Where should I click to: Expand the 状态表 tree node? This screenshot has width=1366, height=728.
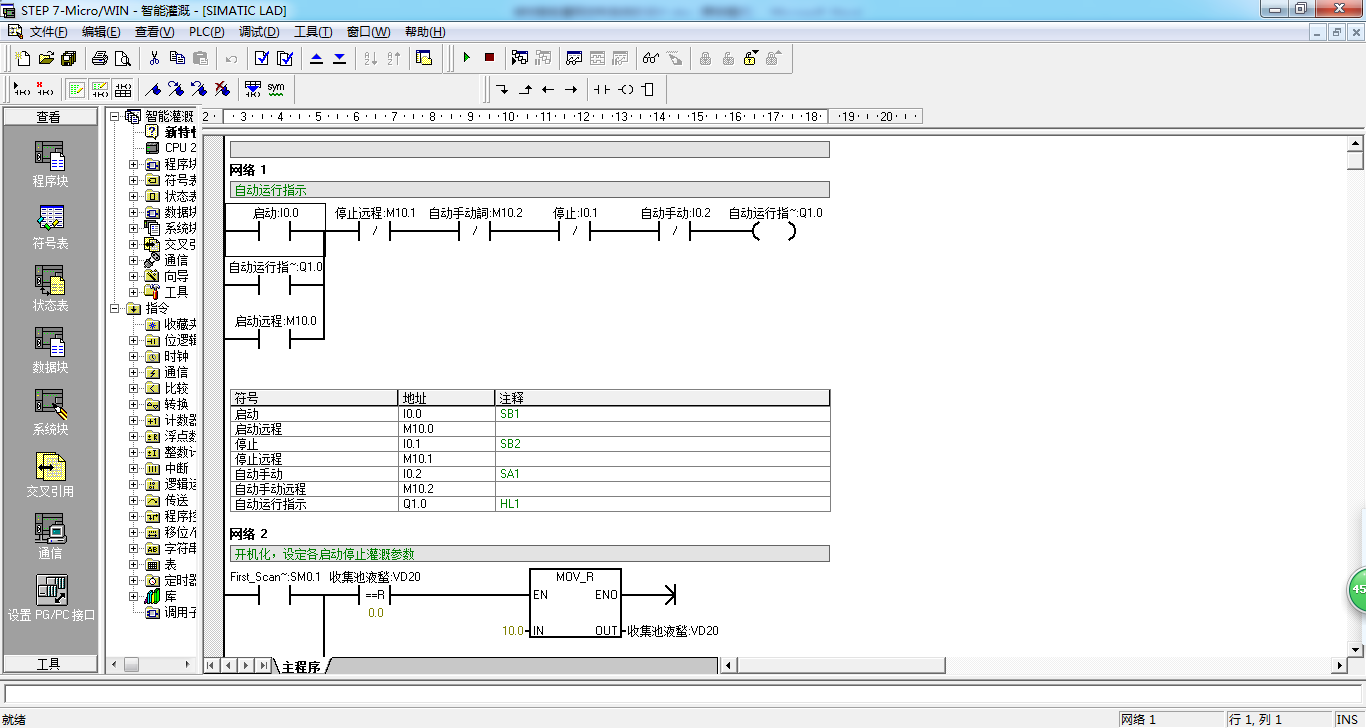click(134, 196)
